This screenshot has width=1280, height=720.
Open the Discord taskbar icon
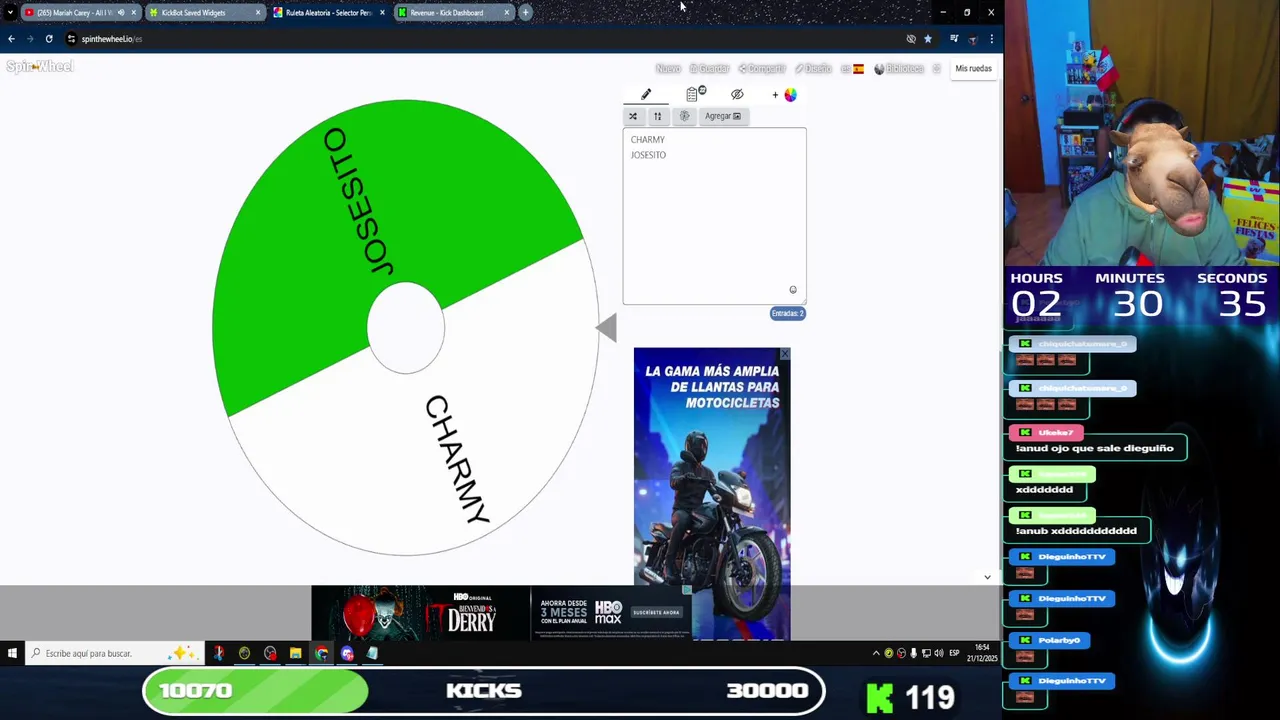(x=347, y=653)
